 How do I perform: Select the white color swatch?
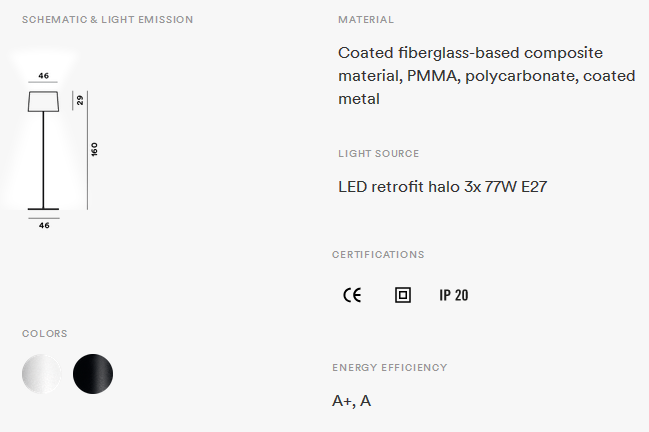pos(41,374)
